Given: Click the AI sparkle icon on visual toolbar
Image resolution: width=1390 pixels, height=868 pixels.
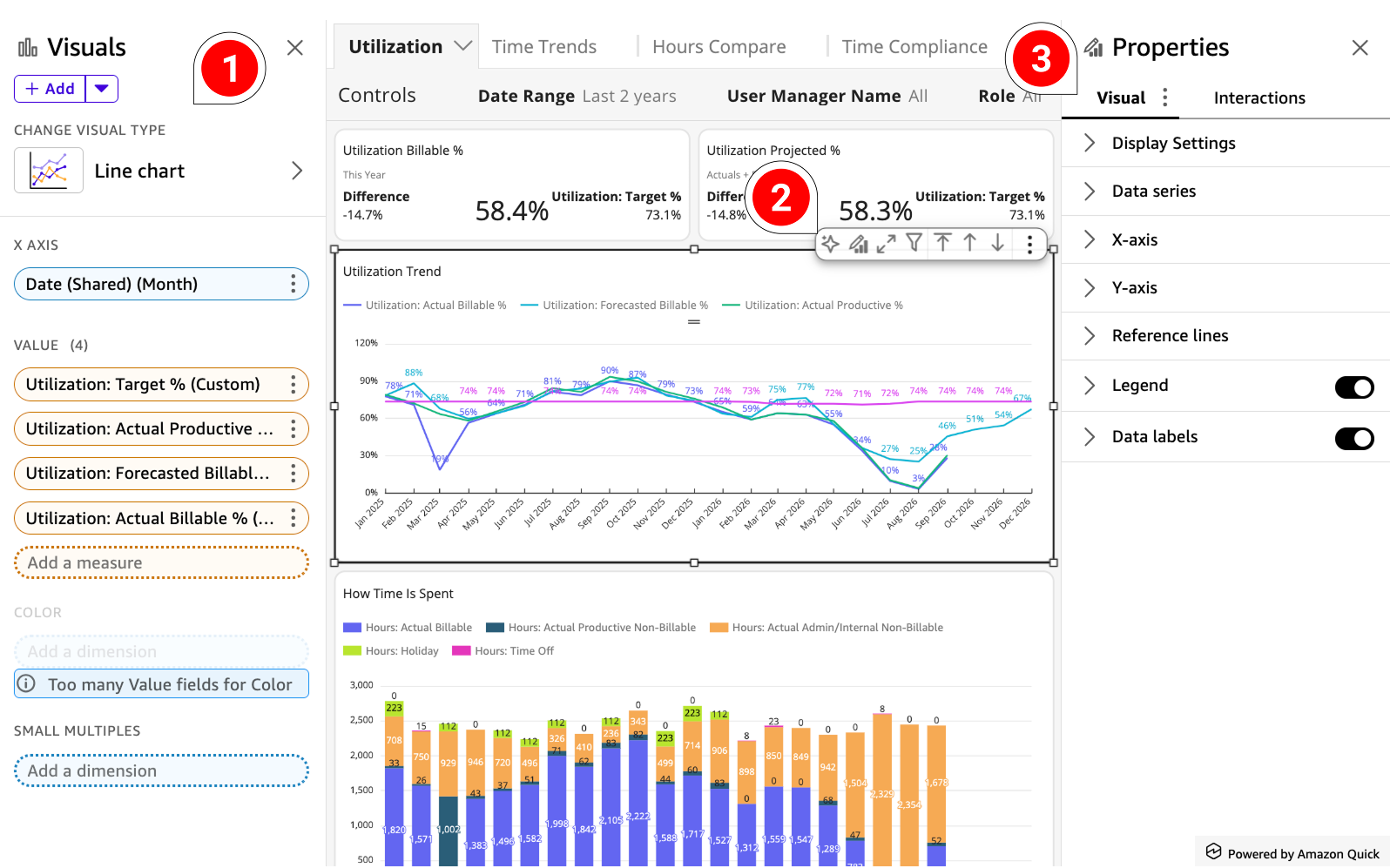Looking at the screenshot, I should (x=830, y=244).
